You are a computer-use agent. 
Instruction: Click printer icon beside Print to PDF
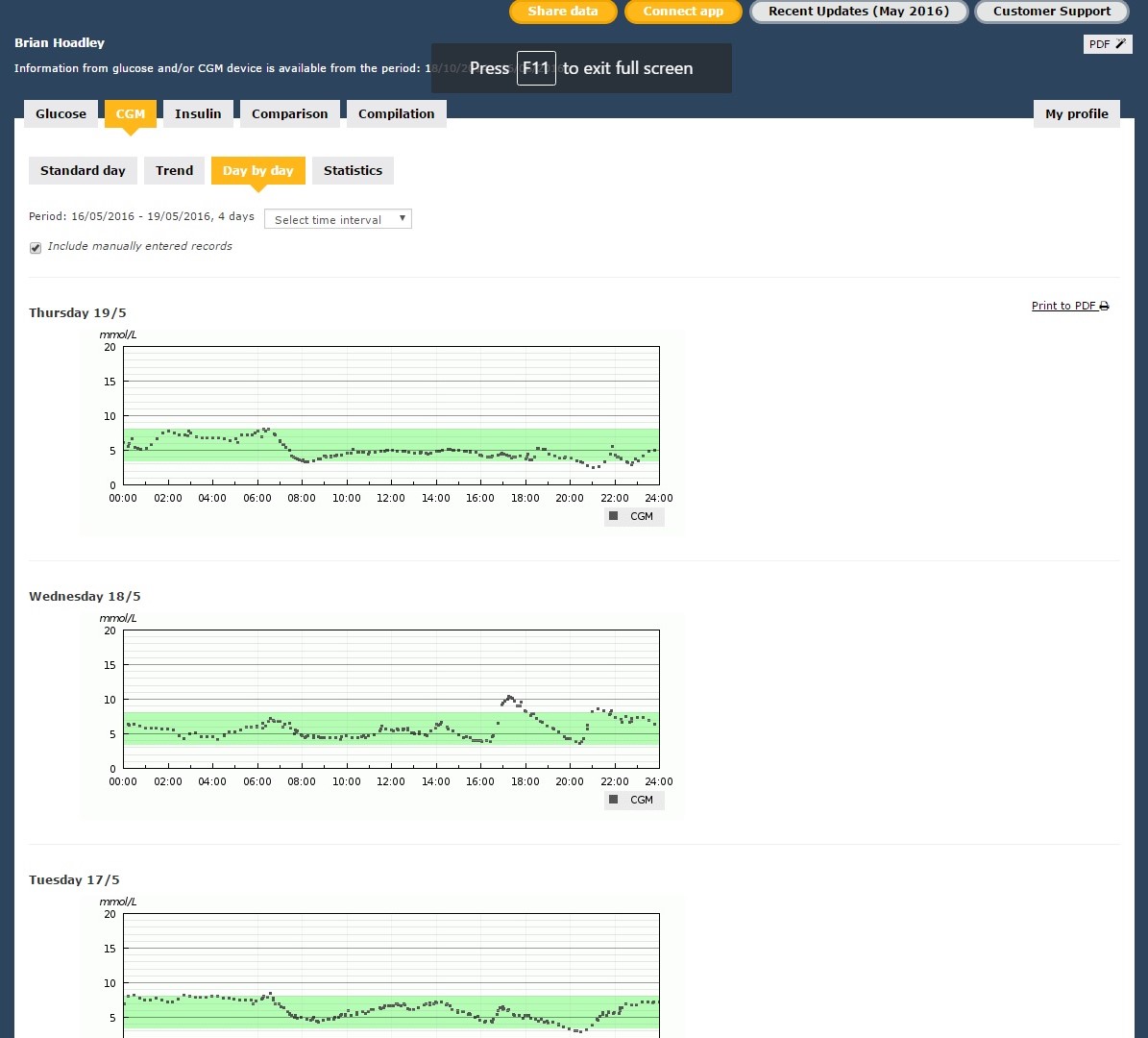click(x=1105, y=307)
